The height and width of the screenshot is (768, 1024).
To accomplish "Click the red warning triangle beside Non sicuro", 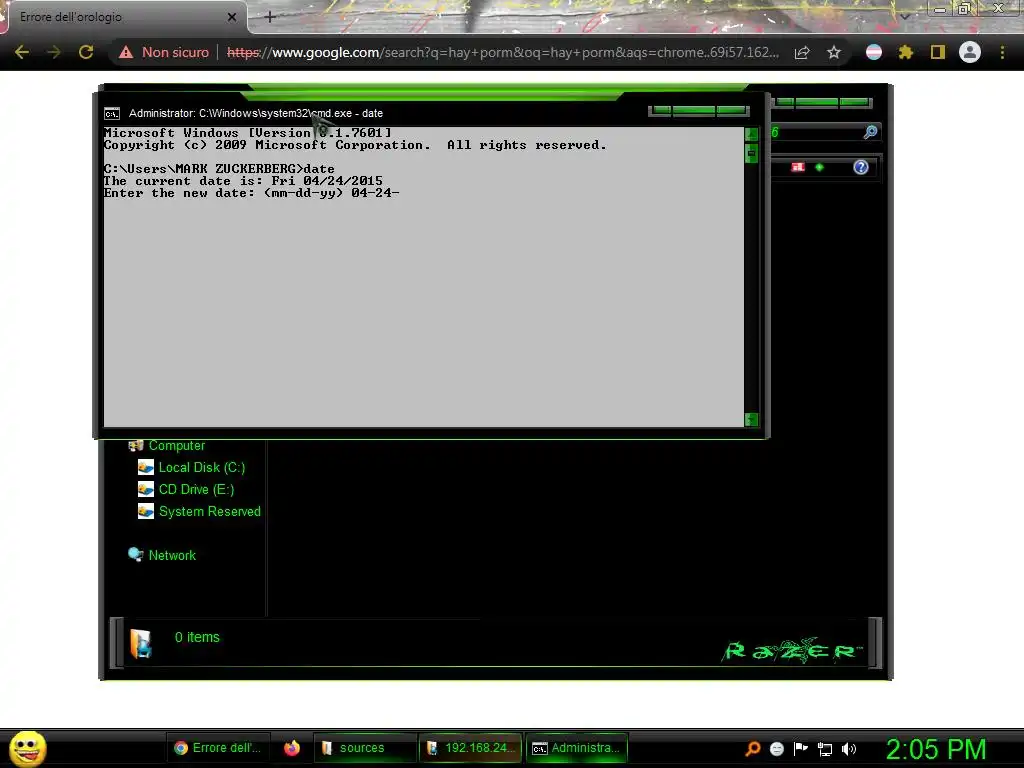I will 125,52.
